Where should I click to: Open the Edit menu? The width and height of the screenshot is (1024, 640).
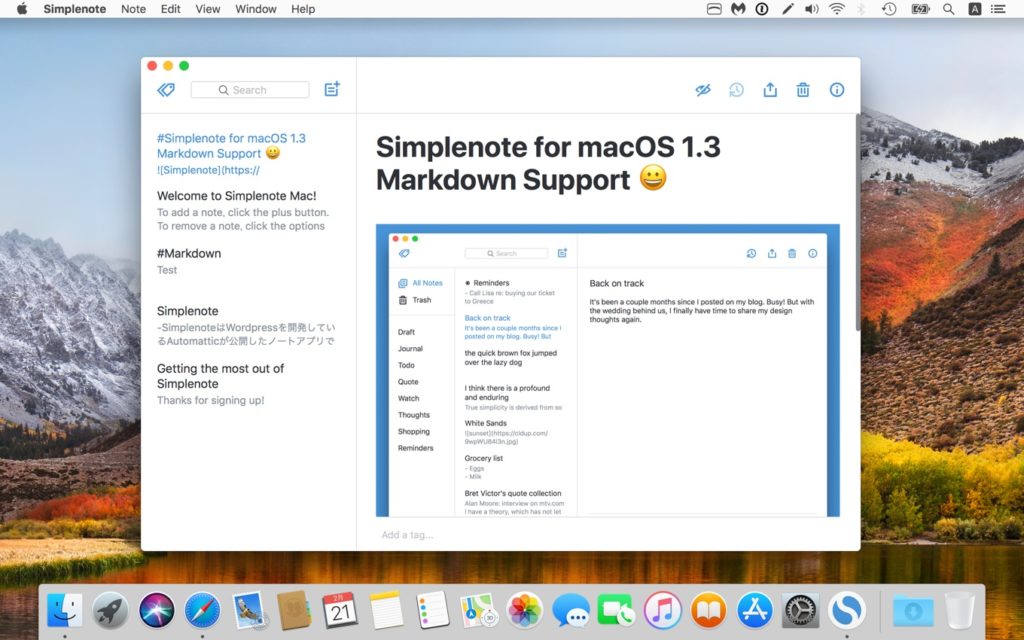(x=170, y=9)
